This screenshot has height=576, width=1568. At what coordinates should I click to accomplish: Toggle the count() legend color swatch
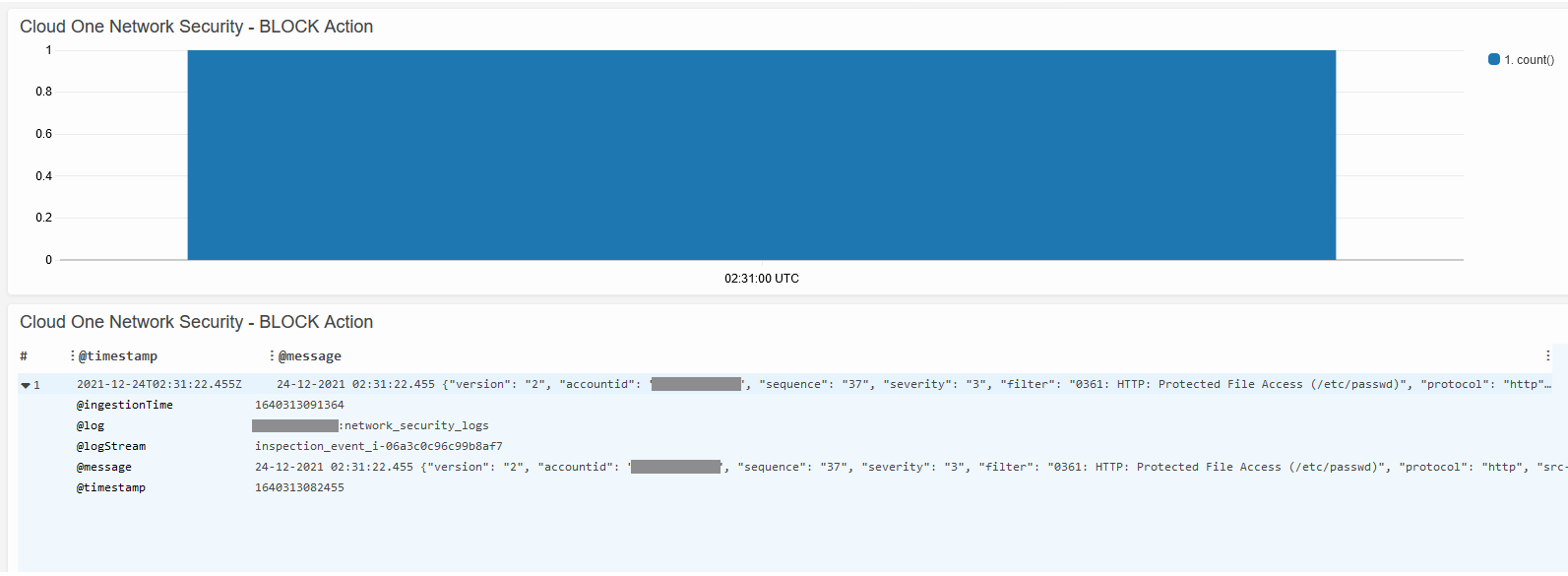tap(1494, 60)
